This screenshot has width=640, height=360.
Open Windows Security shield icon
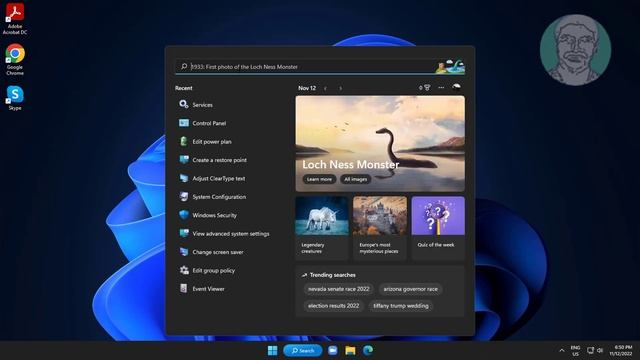pyautogui.click(x=184, y=215)
